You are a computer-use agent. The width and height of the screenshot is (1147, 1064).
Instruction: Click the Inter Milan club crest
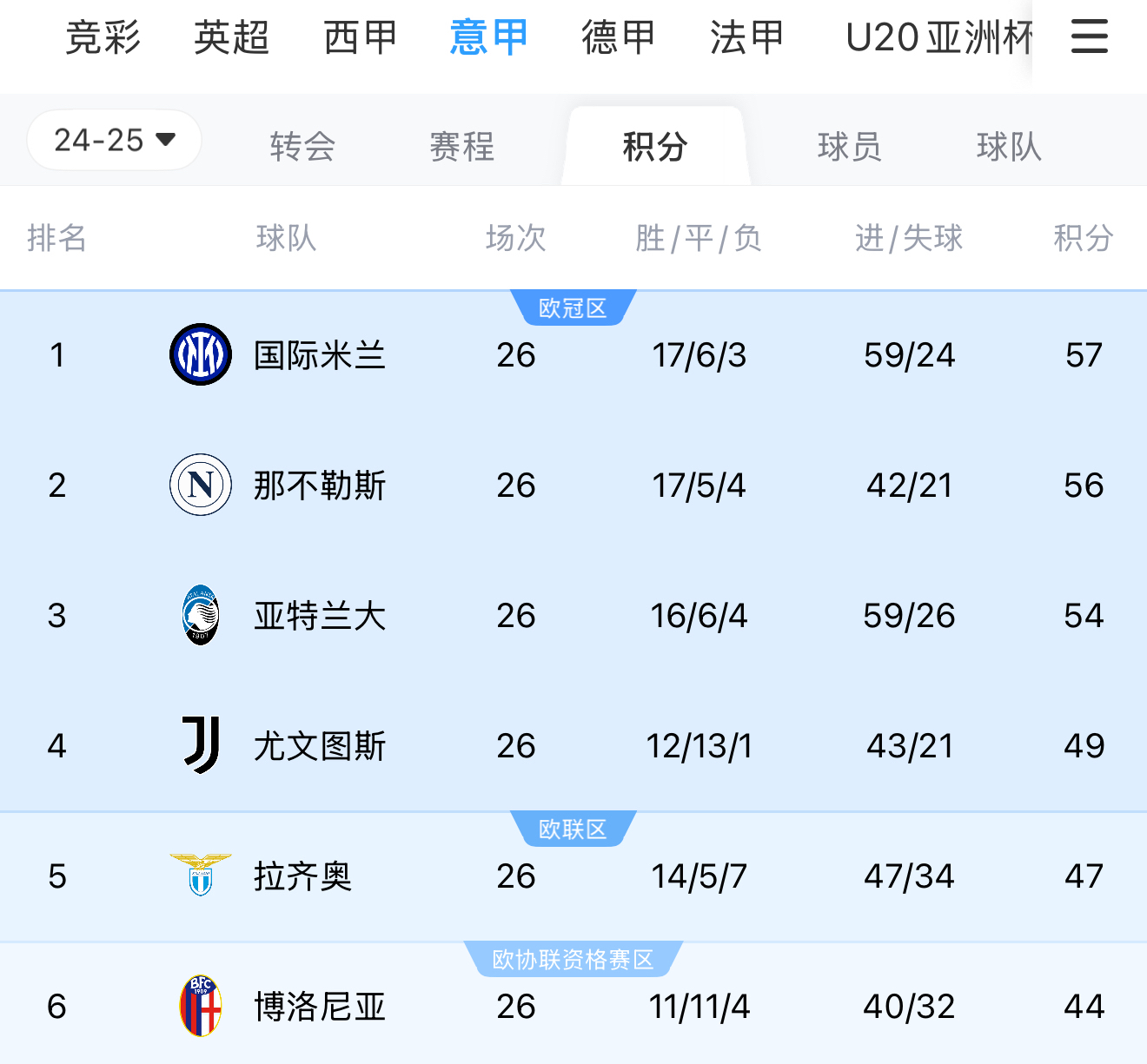[x=200, y=354]
